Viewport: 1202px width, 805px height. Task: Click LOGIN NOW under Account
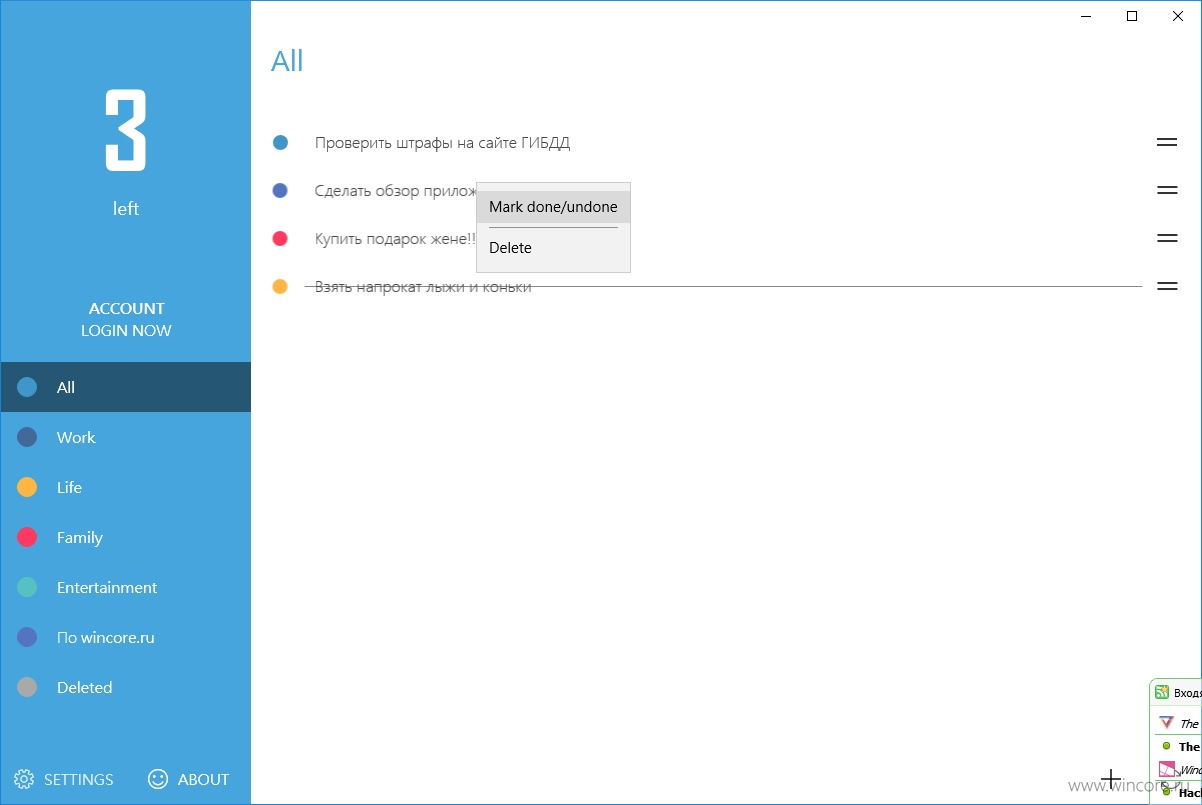pyautogui.click(x=126, y=330)
